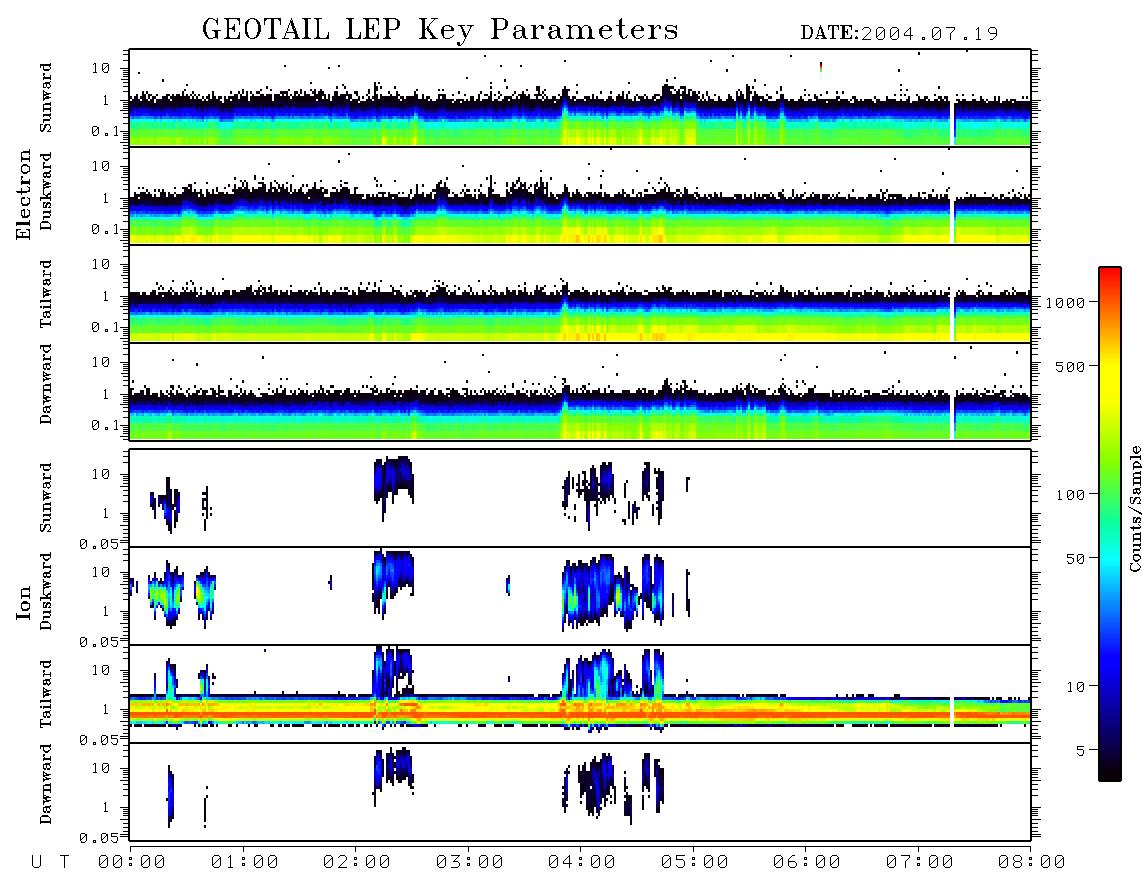The image size is (1142, 880).
Task: Click the Electron Tailward spectrogram panel
Action: pyautogui.click(x=580, y=294)
